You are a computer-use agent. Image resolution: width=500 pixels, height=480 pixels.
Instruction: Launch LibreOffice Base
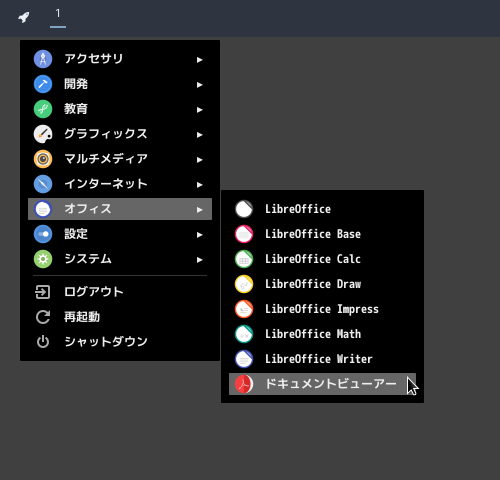tap(322, 234)
